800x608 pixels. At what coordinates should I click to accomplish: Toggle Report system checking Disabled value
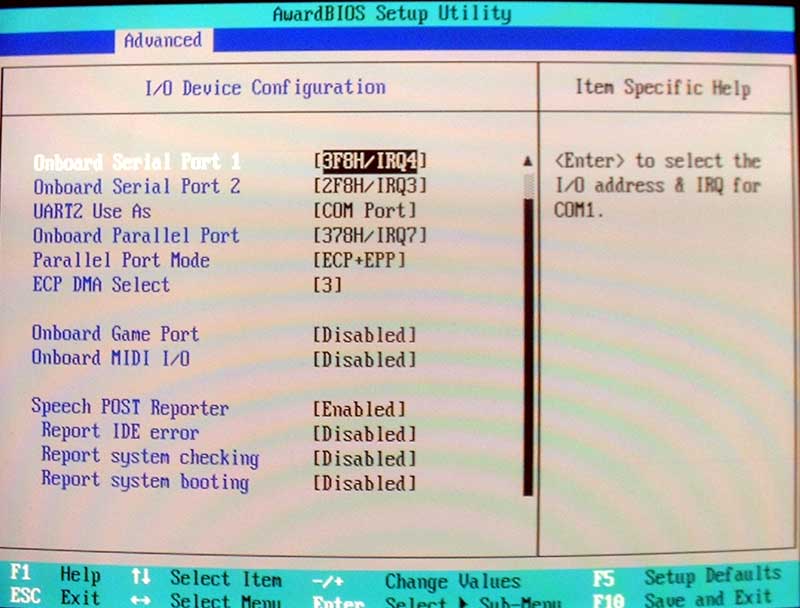(x=365, y=459)
